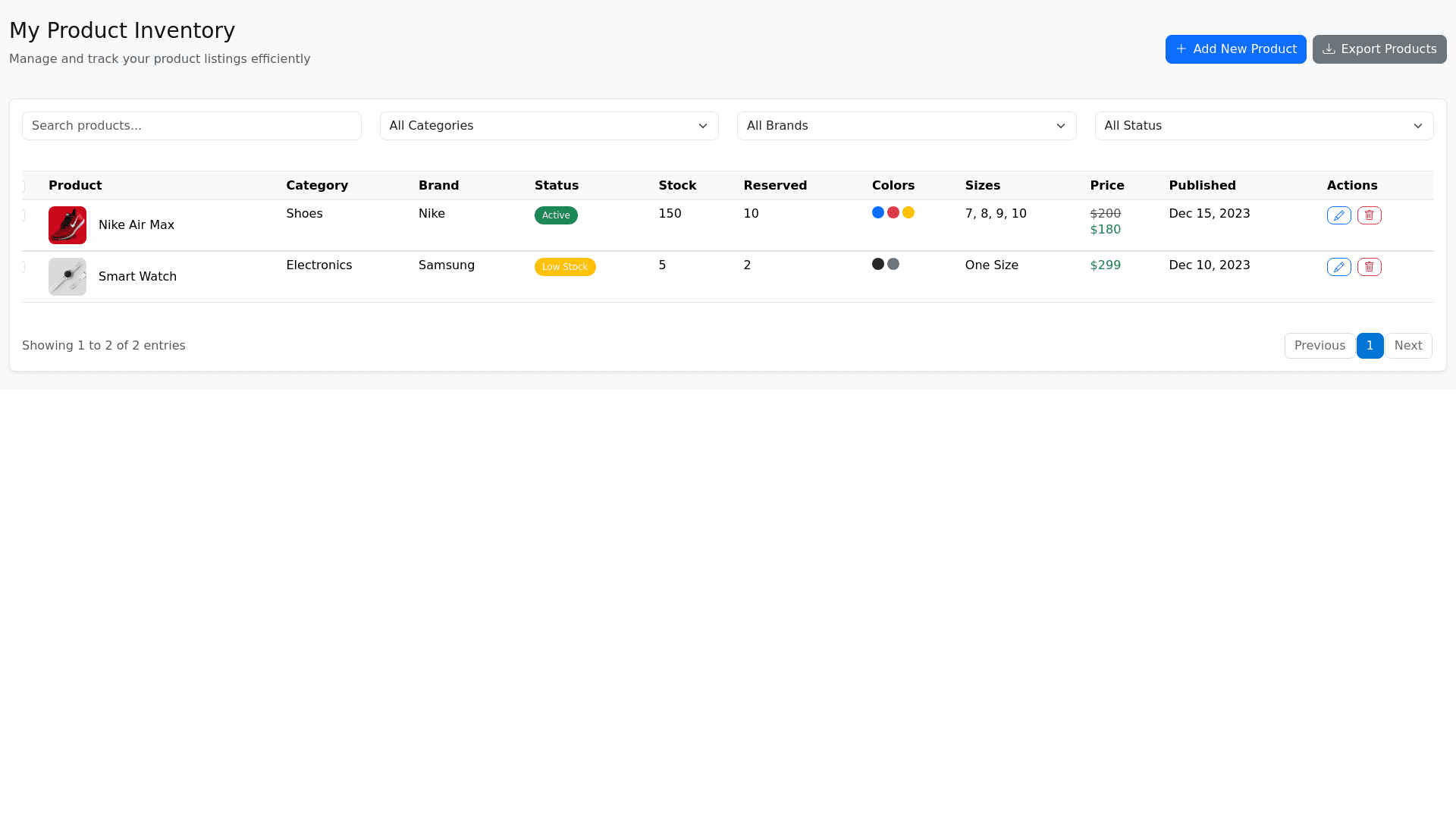Click the pencil icon for Smart Watch
The image size is (1456, 819).
pos(1338,267)
